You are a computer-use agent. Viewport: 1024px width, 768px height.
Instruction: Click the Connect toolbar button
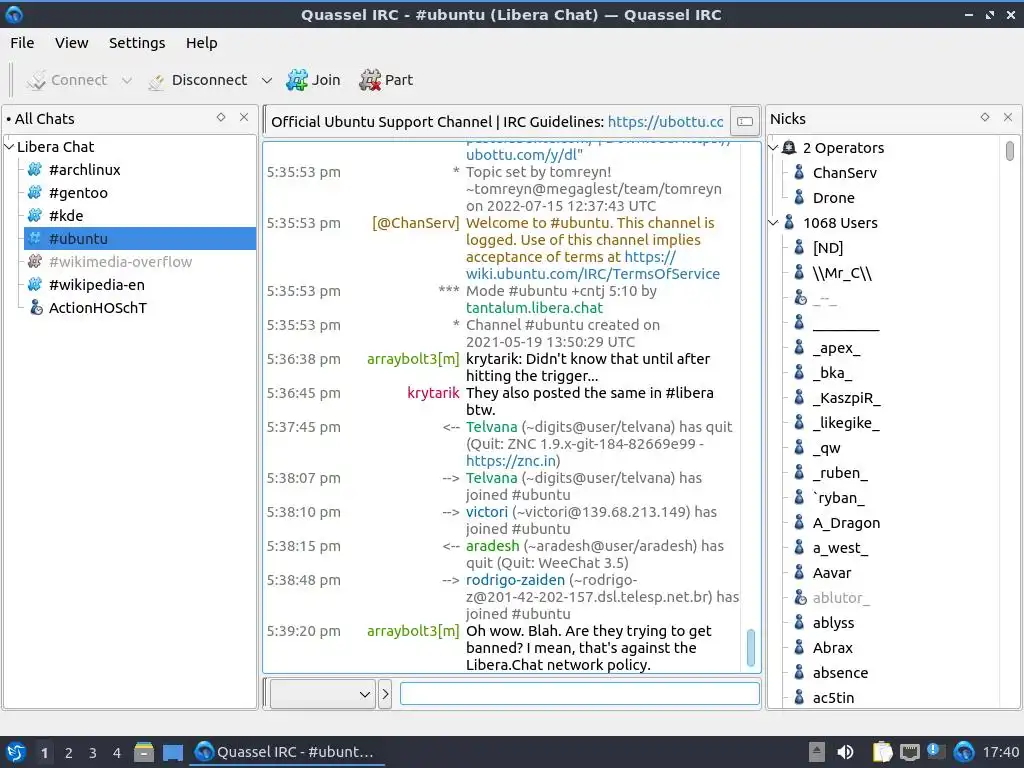[66, 80]
